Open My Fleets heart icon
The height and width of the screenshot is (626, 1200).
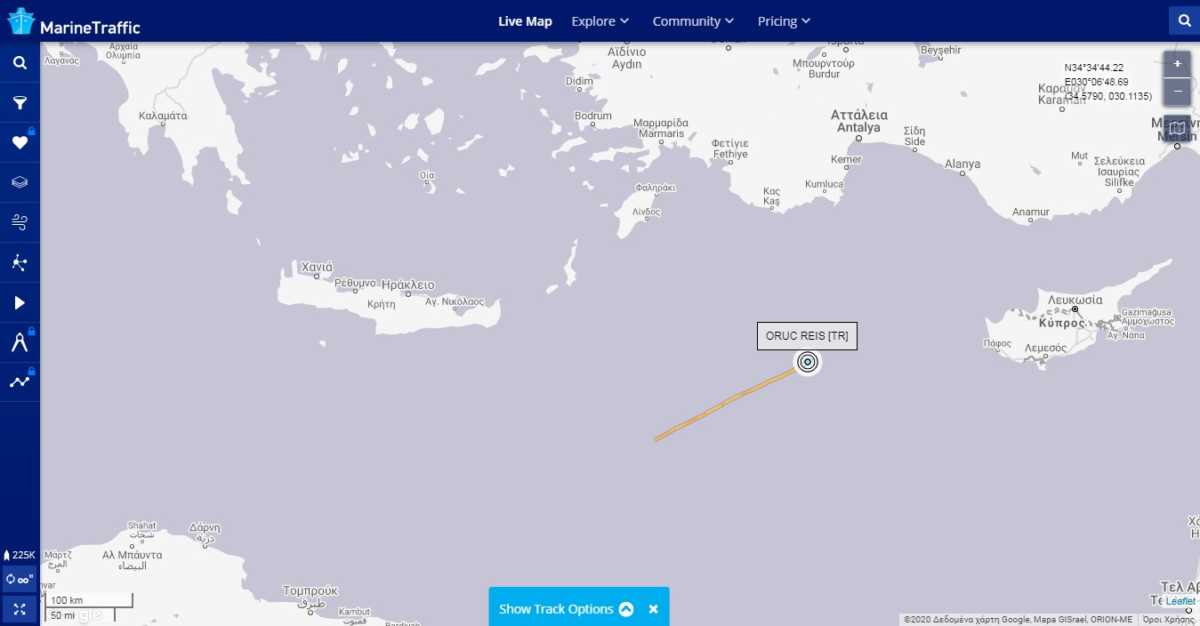click(19, 143)
